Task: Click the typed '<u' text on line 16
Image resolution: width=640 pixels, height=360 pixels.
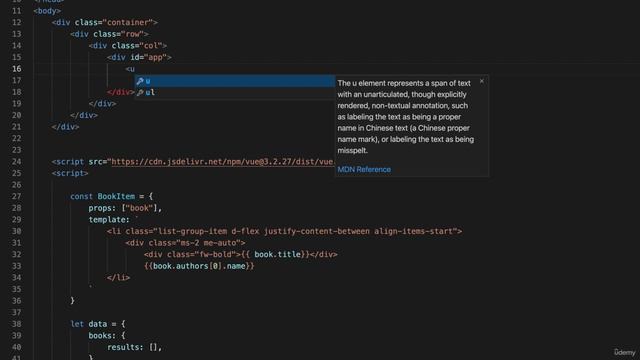Action: point(130,69)
